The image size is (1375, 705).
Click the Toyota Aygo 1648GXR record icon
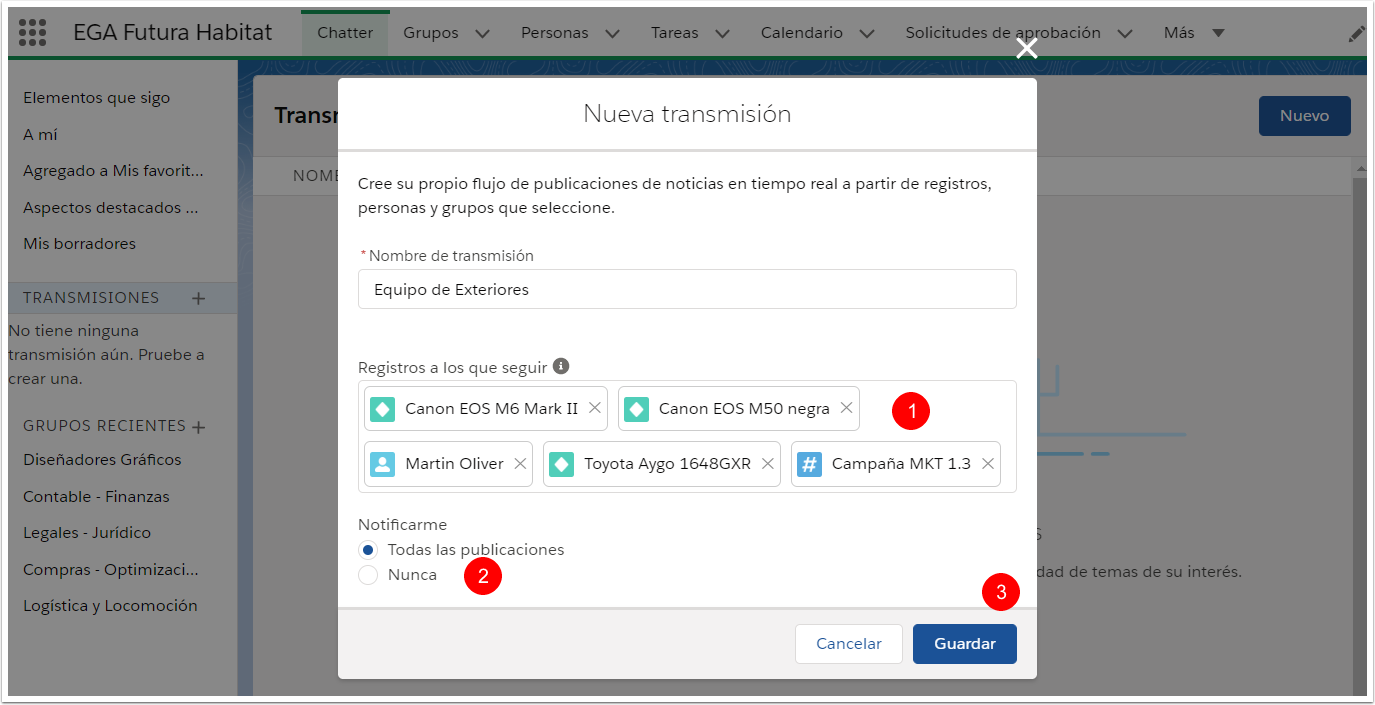point(561,464)
